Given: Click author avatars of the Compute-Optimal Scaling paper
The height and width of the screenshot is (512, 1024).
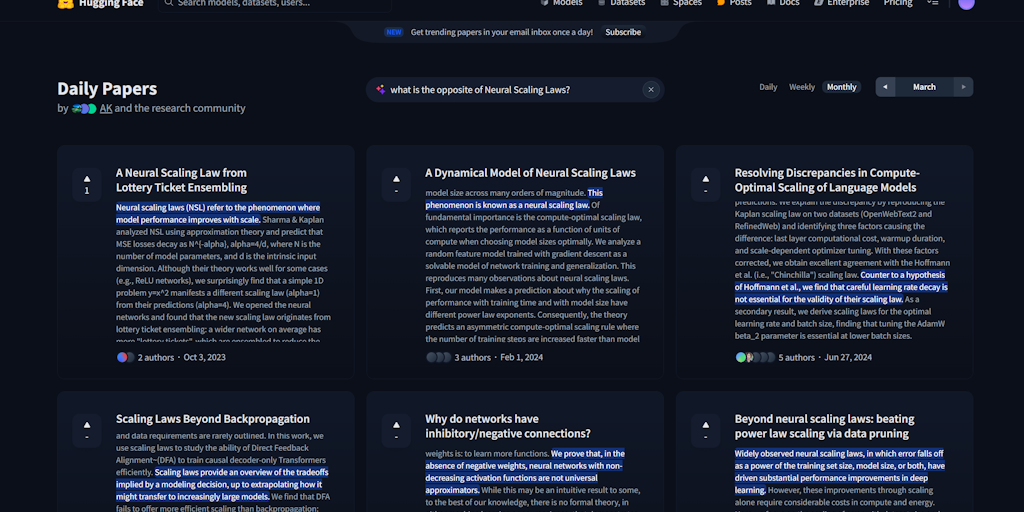Looking at the screenshot, I should 756,357.
